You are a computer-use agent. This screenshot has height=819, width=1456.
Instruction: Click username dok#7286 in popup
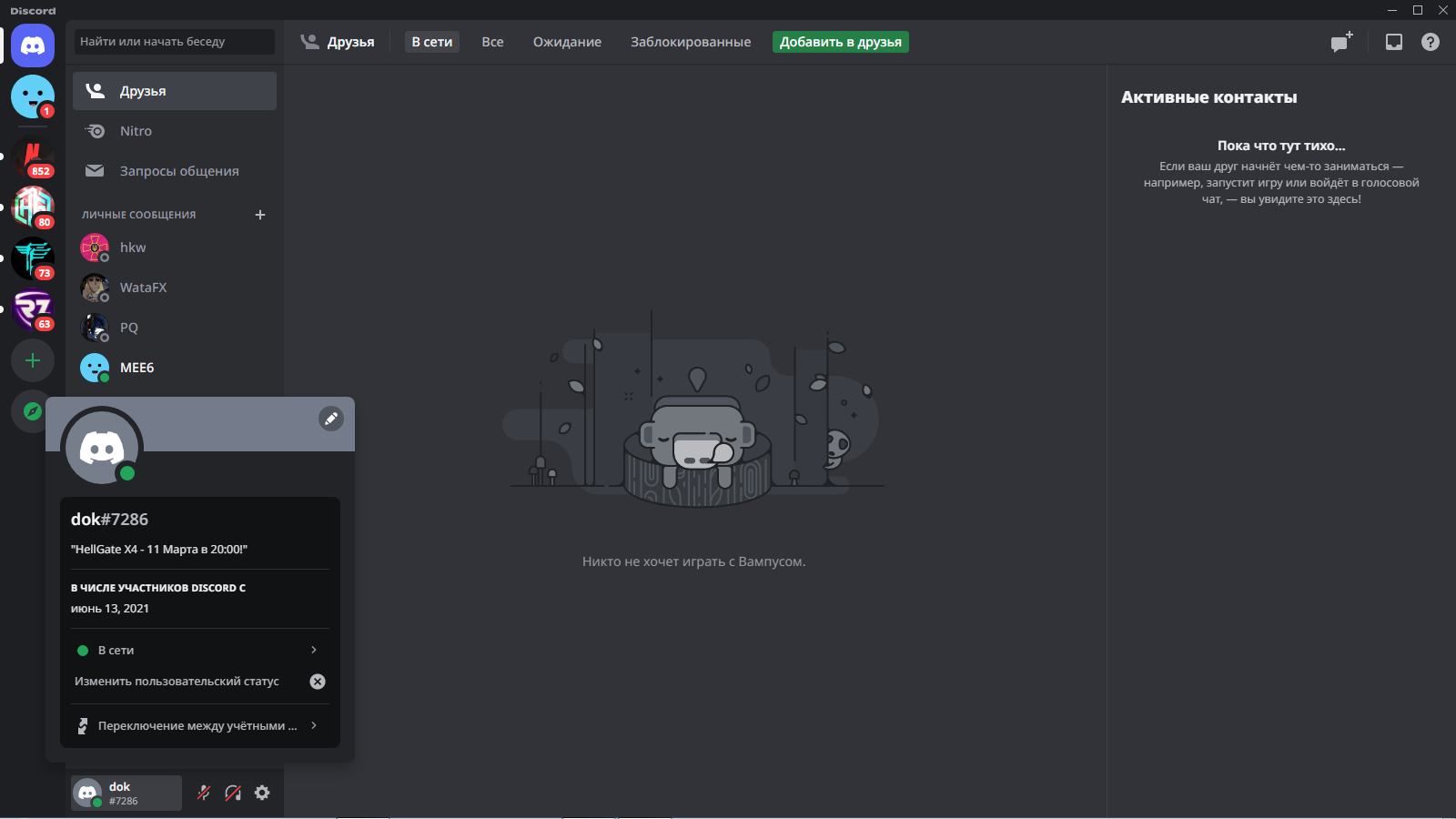point(109,520)
